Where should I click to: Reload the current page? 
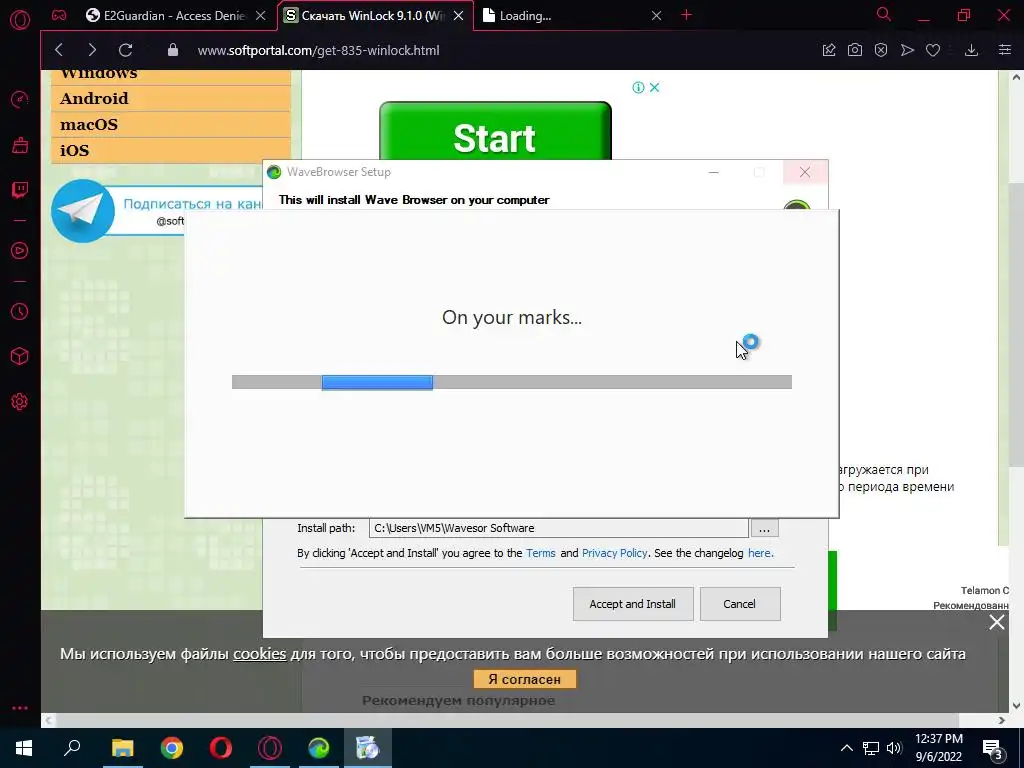125,50
